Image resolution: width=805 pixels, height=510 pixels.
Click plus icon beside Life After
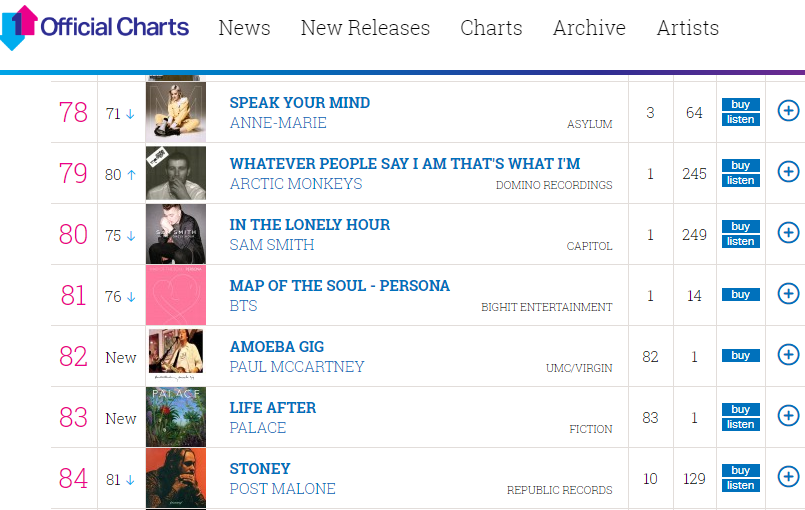point(788,416)
